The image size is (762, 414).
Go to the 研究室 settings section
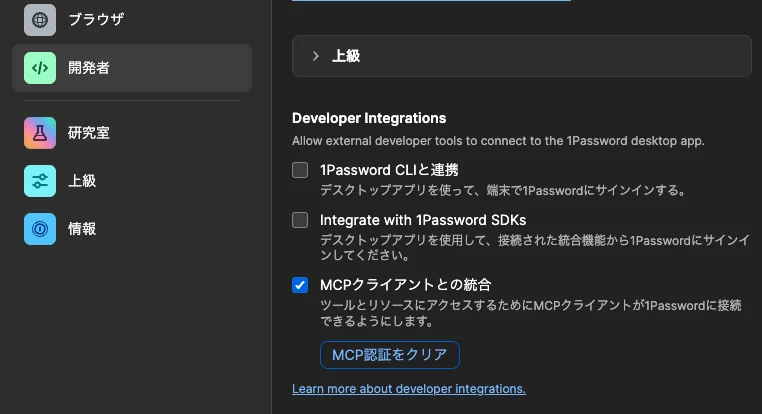click(132, 133)
